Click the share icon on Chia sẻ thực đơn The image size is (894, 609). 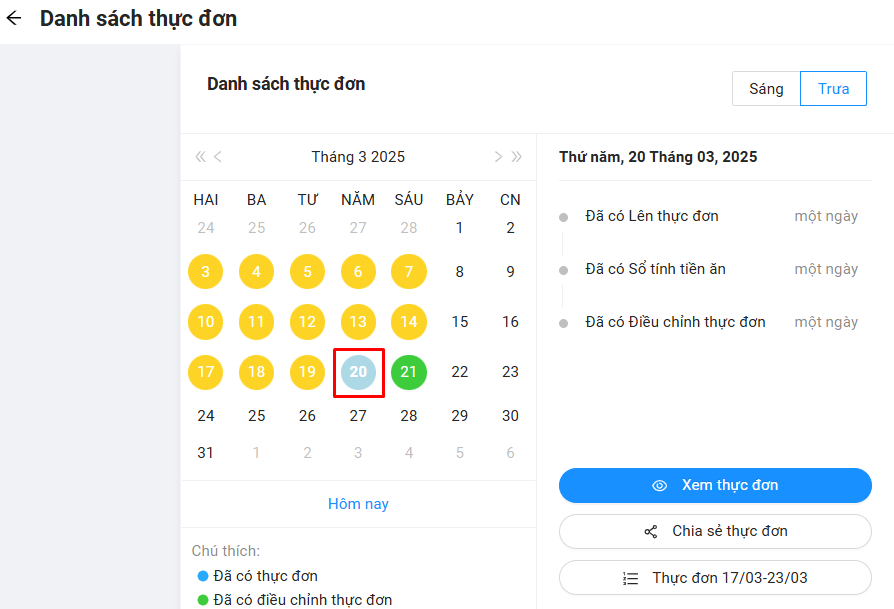[x=651, y=532]
